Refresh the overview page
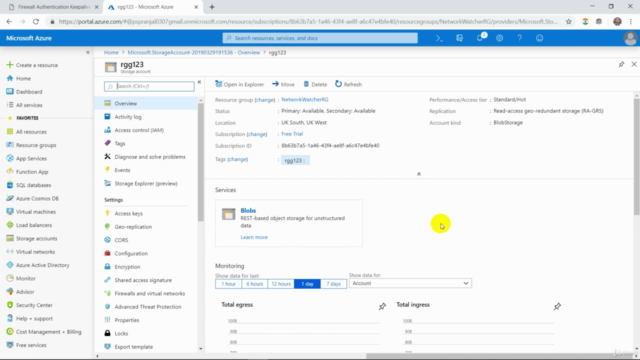This screenshot has height=360, width=640. click(349, 84)
